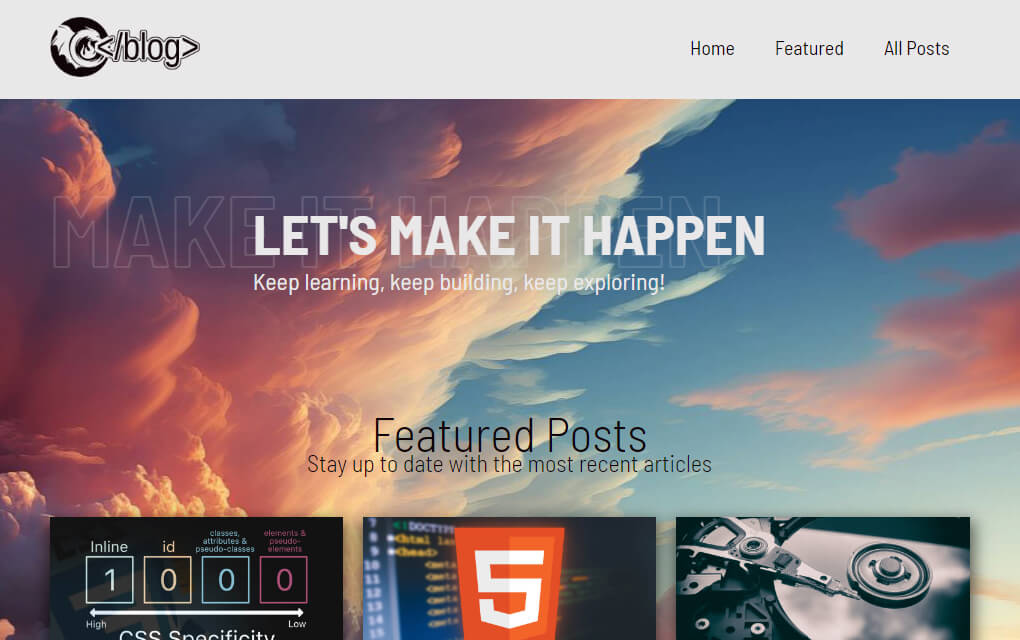Click the LET'S MAKE IT HAPPEN heading
The image size is (1020, 640).
(509, 236)
